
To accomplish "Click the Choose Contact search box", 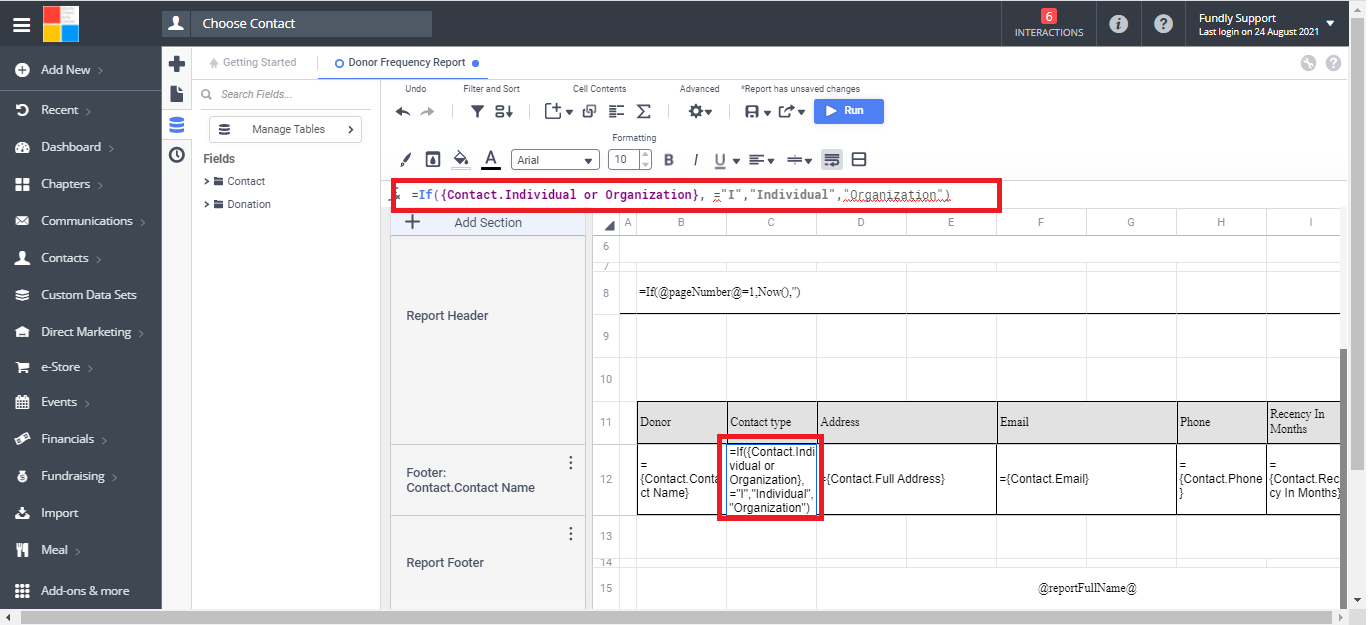I will tap(311, 24).
